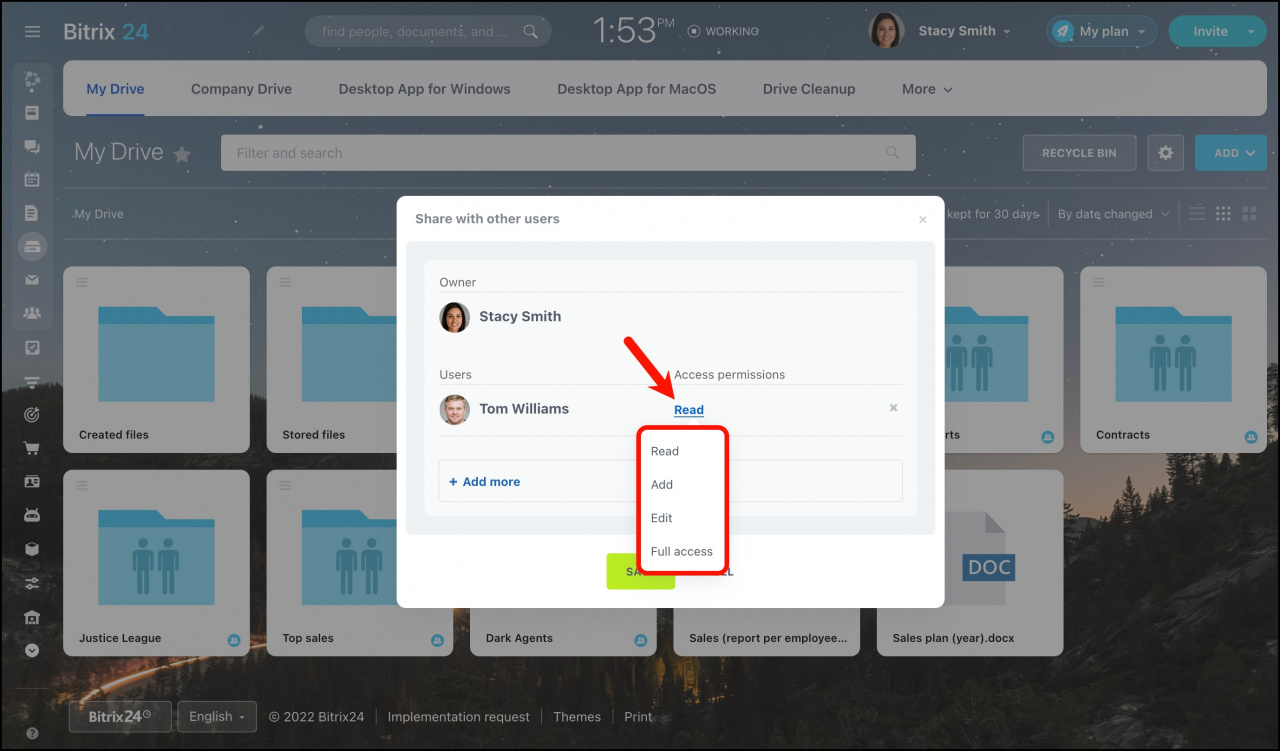The image size is (1280, 751).
Task: Open the Mail envelope sidebar icon
Action: [32, 280]
